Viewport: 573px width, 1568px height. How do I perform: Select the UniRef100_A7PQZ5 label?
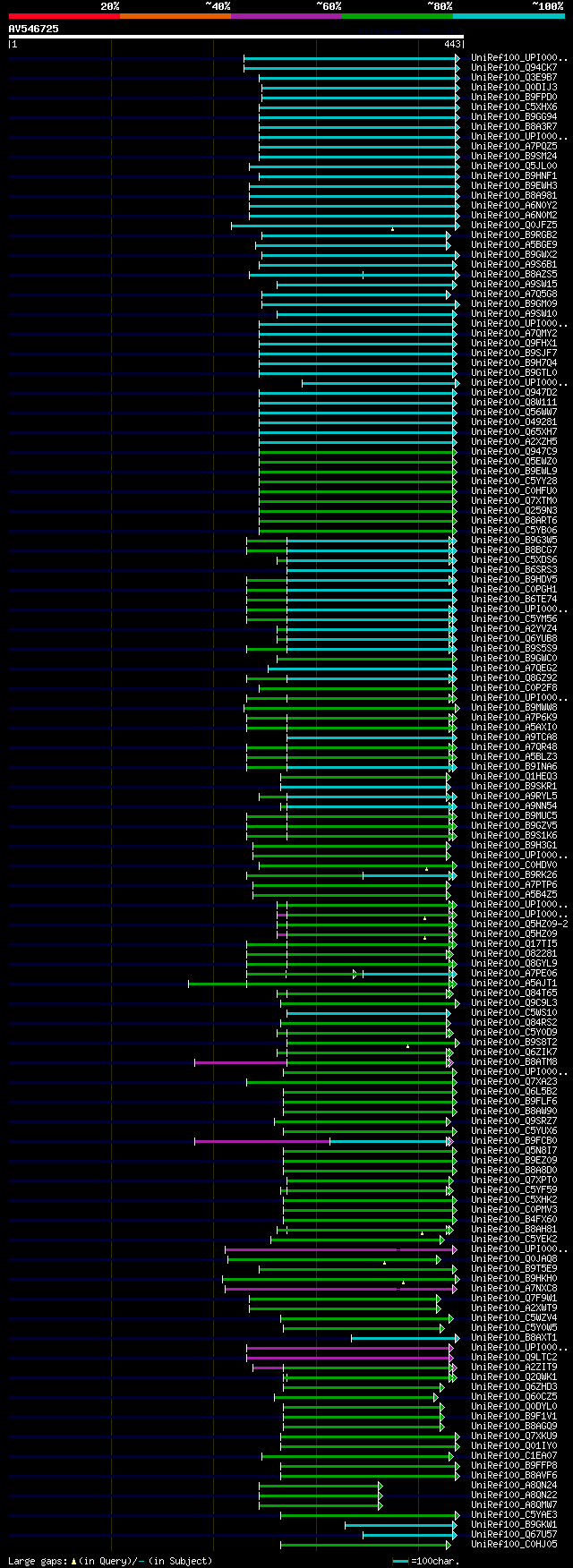pos(514,146)
